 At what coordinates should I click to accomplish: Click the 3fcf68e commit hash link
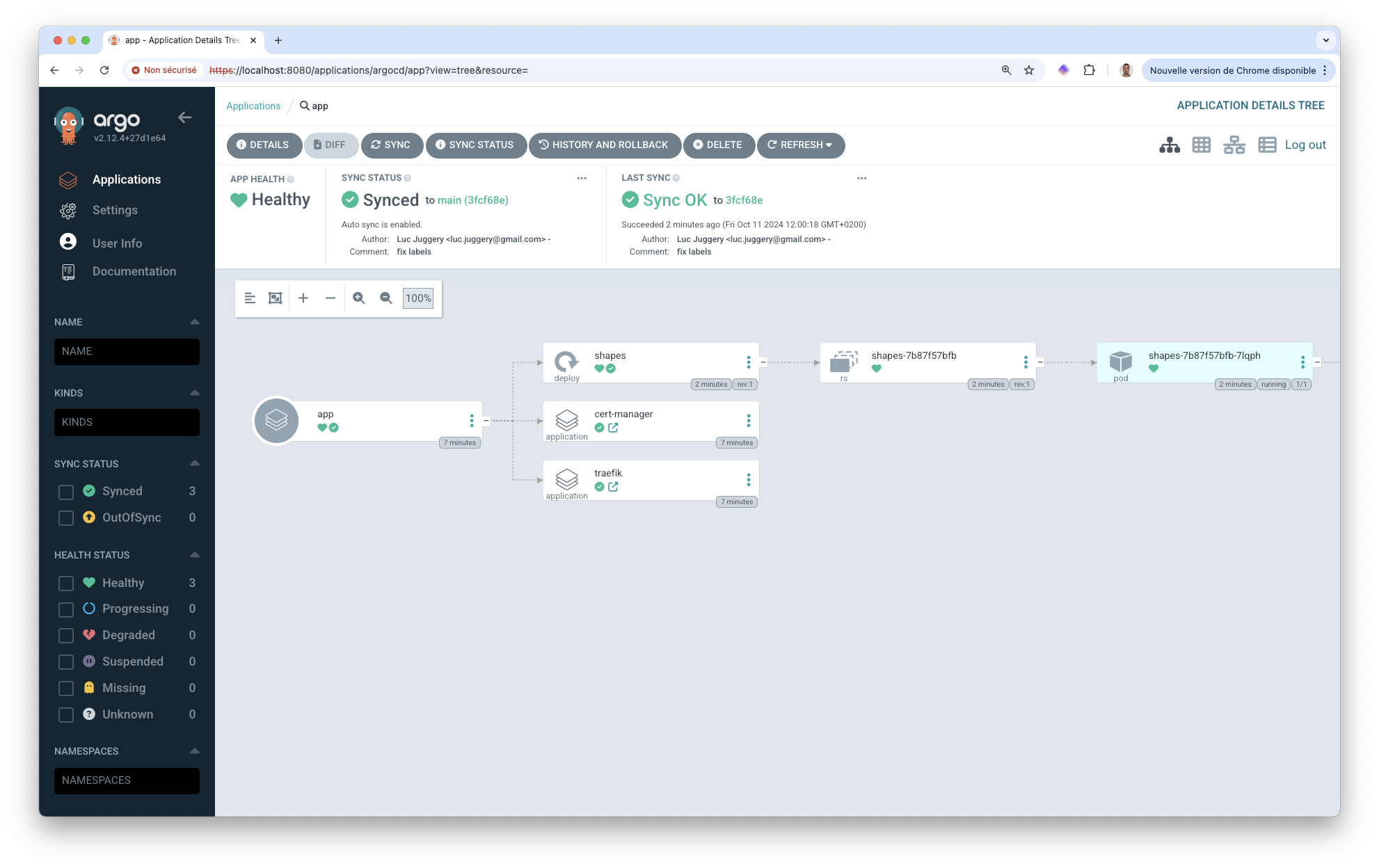point(743,200)
